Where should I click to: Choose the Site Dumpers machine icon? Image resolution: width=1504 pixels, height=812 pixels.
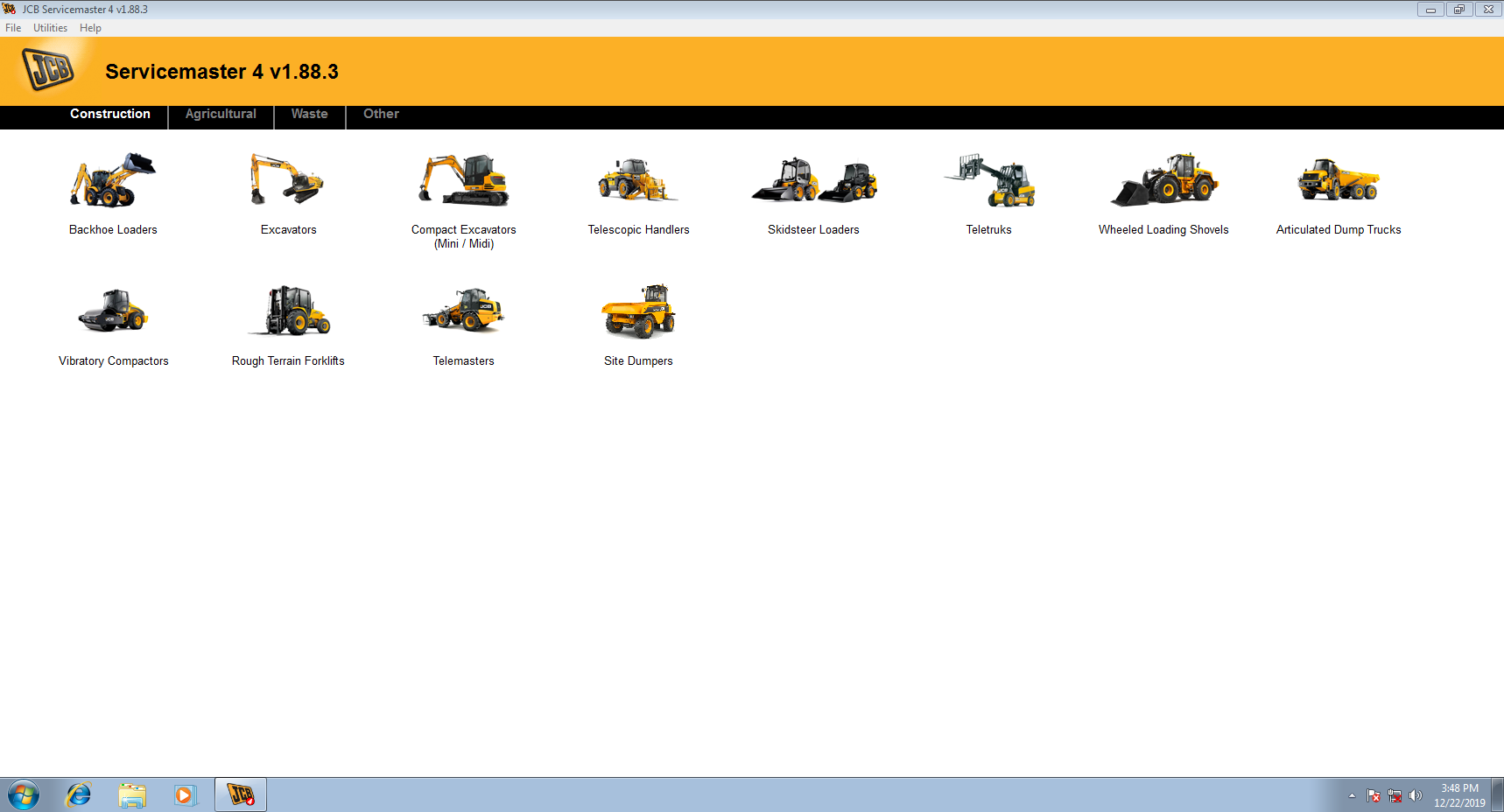click(x=638, y=311)
